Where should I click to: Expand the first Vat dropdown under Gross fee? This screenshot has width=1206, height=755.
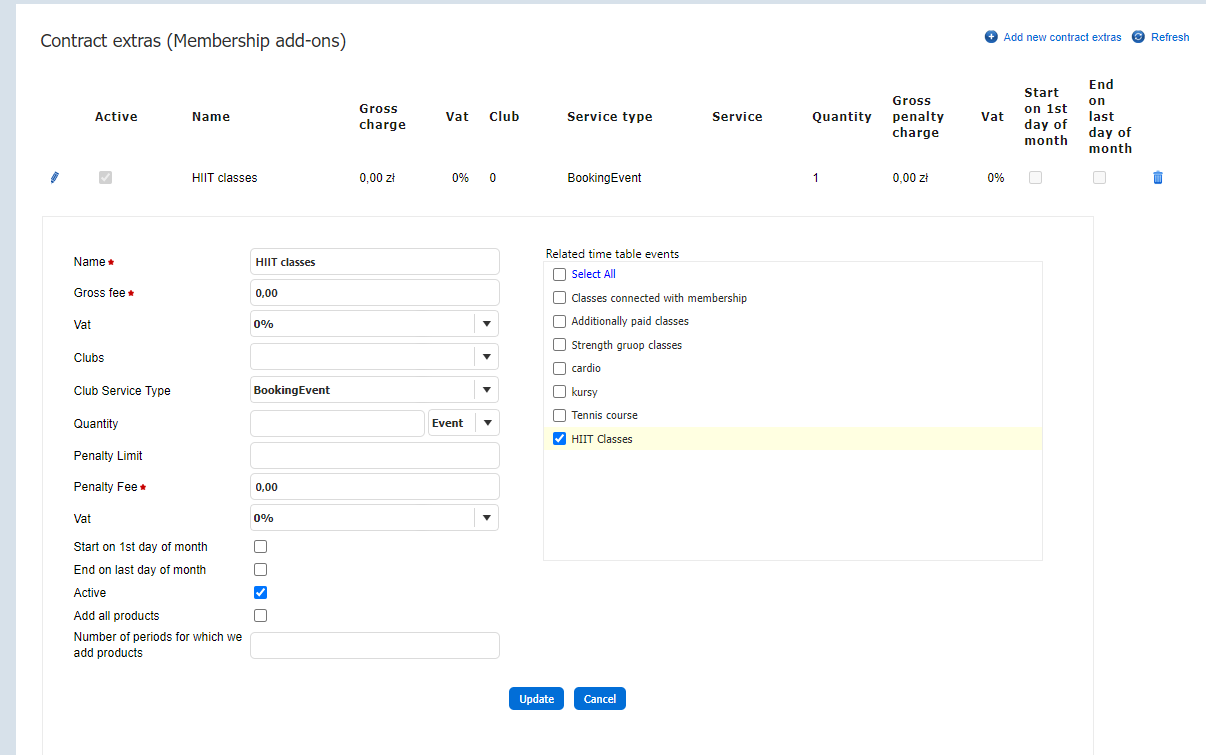486,324
